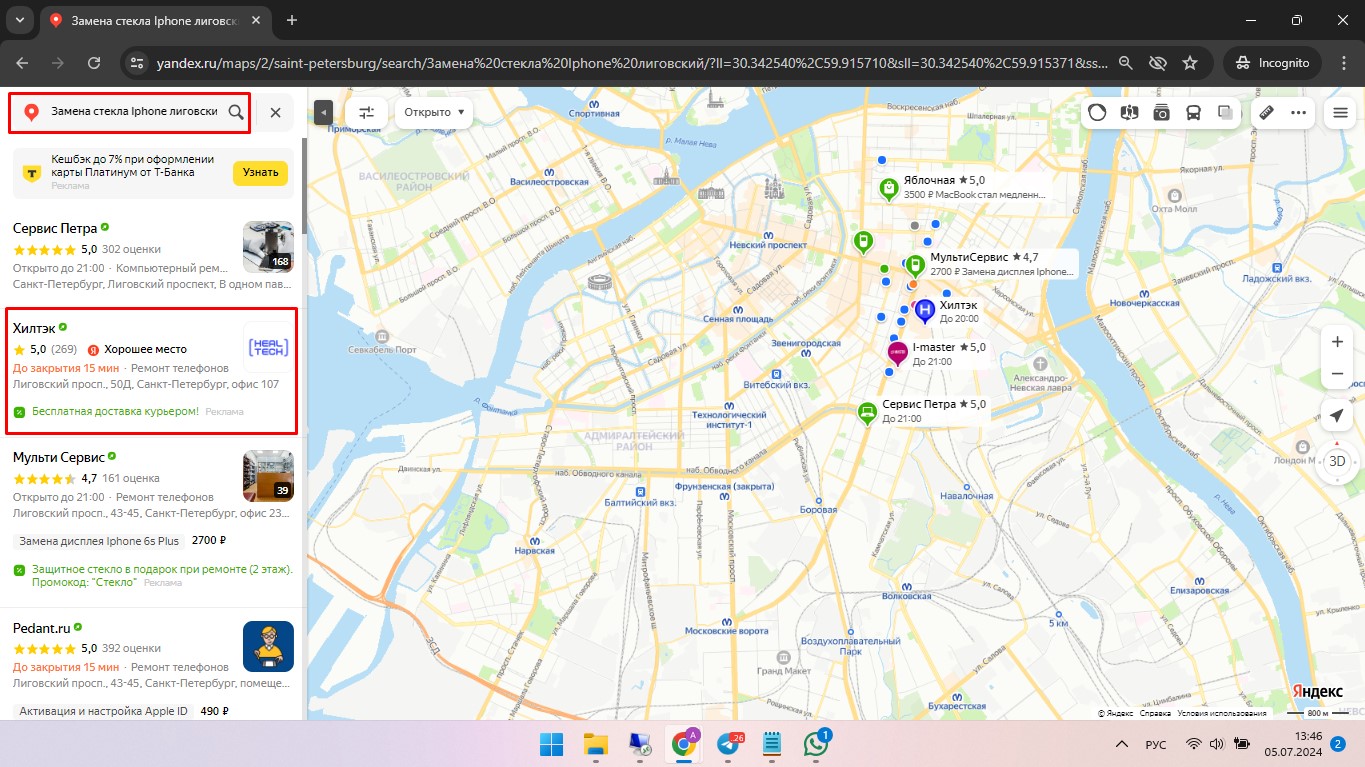Select the ruler distance measuring tool
Viewport: 1365px width, 767px height.
[1266, 112]
